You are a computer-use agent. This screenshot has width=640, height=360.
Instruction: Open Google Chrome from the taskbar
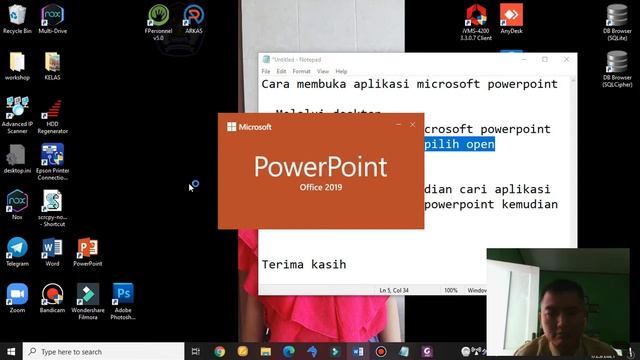[220, 351]
